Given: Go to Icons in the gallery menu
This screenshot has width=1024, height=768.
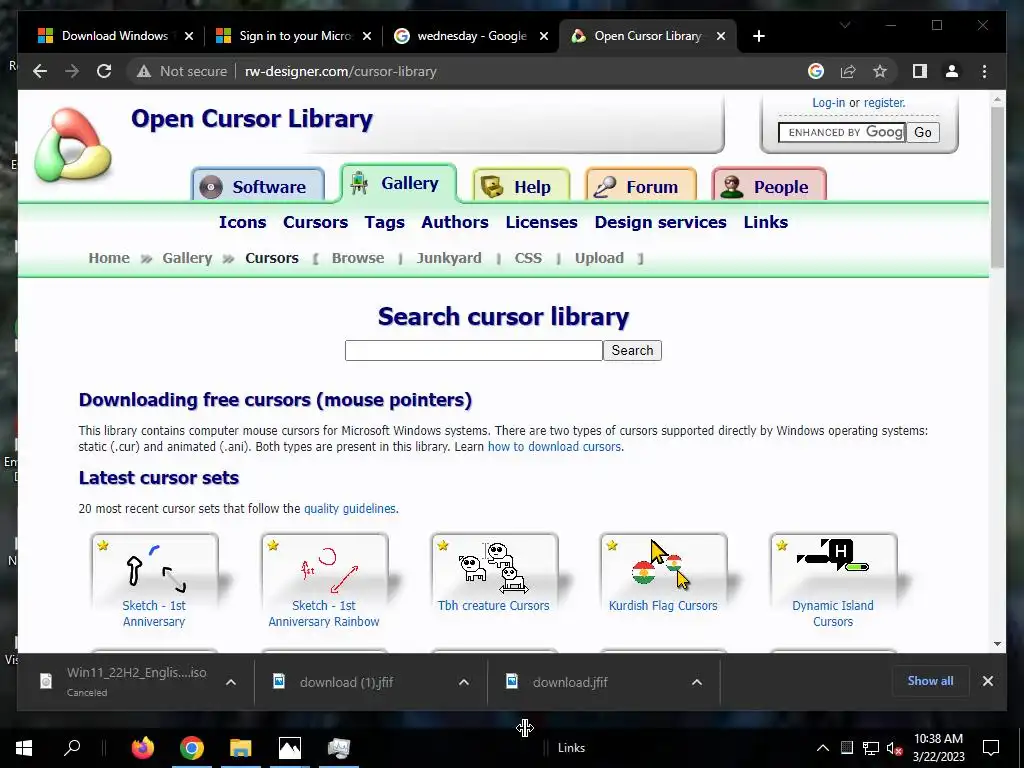Looking at the screenshot, I should tap(242, 222).
